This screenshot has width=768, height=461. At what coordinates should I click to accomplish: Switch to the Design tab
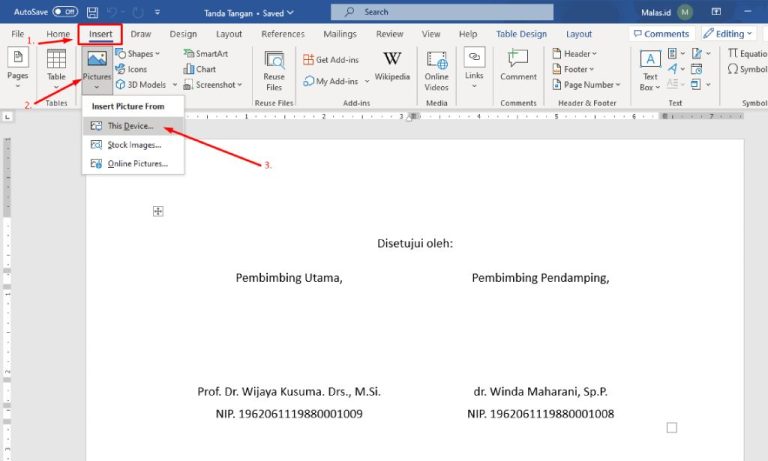[x=183, y=34]
